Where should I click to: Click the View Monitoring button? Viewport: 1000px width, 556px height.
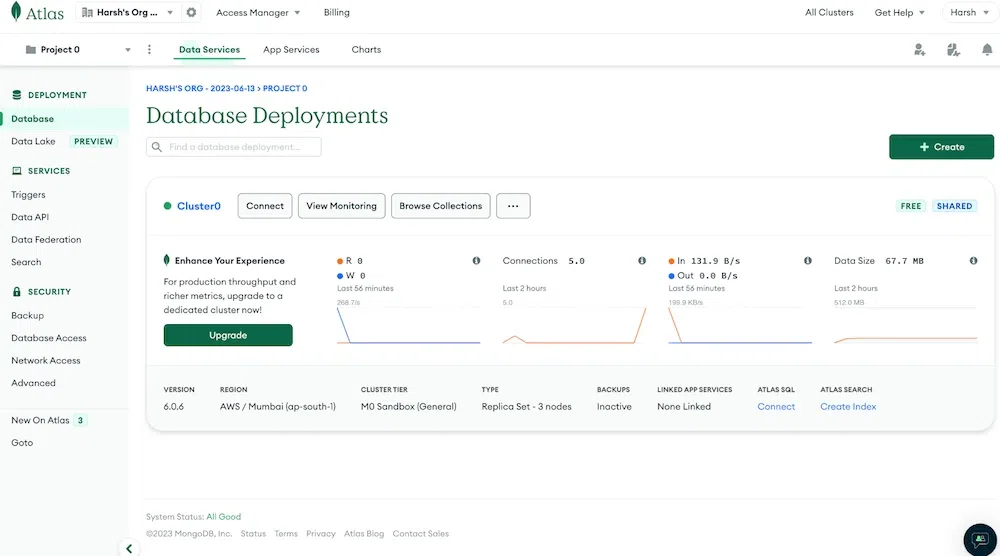point(341,206)
